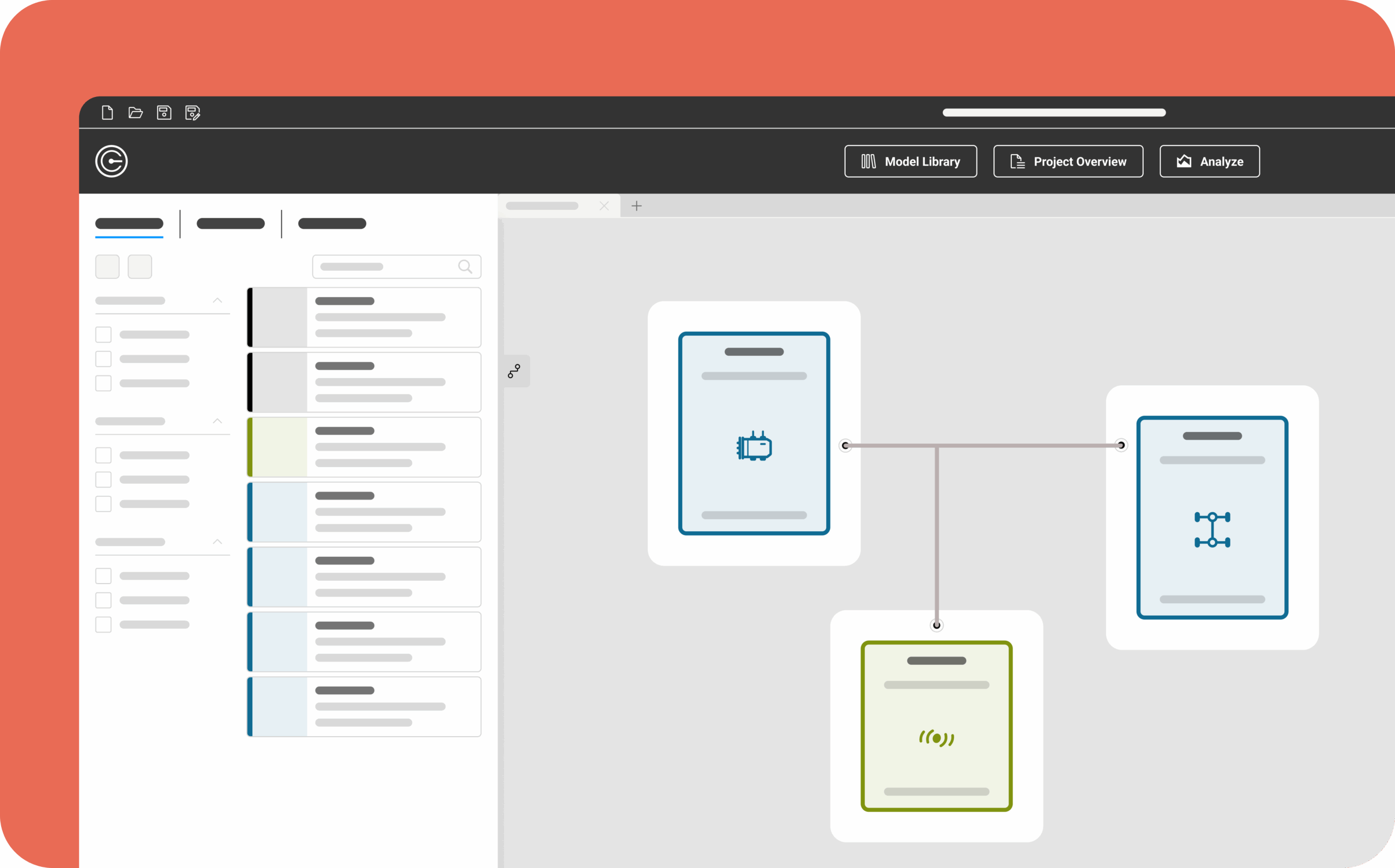1395x868 pixels.
Task: Click the open folder icon
Action: pyautogui.click(x=136, y=112)
